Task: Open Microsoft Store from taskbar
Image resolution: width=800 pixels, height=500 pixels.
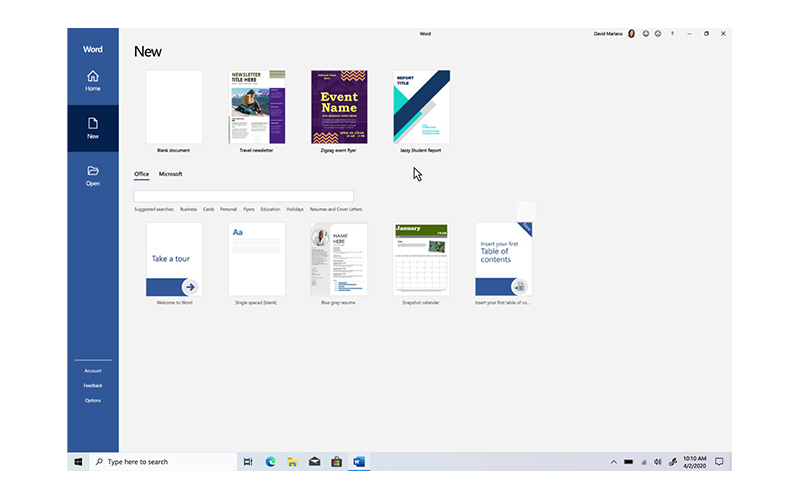Action: coord(336,462)
